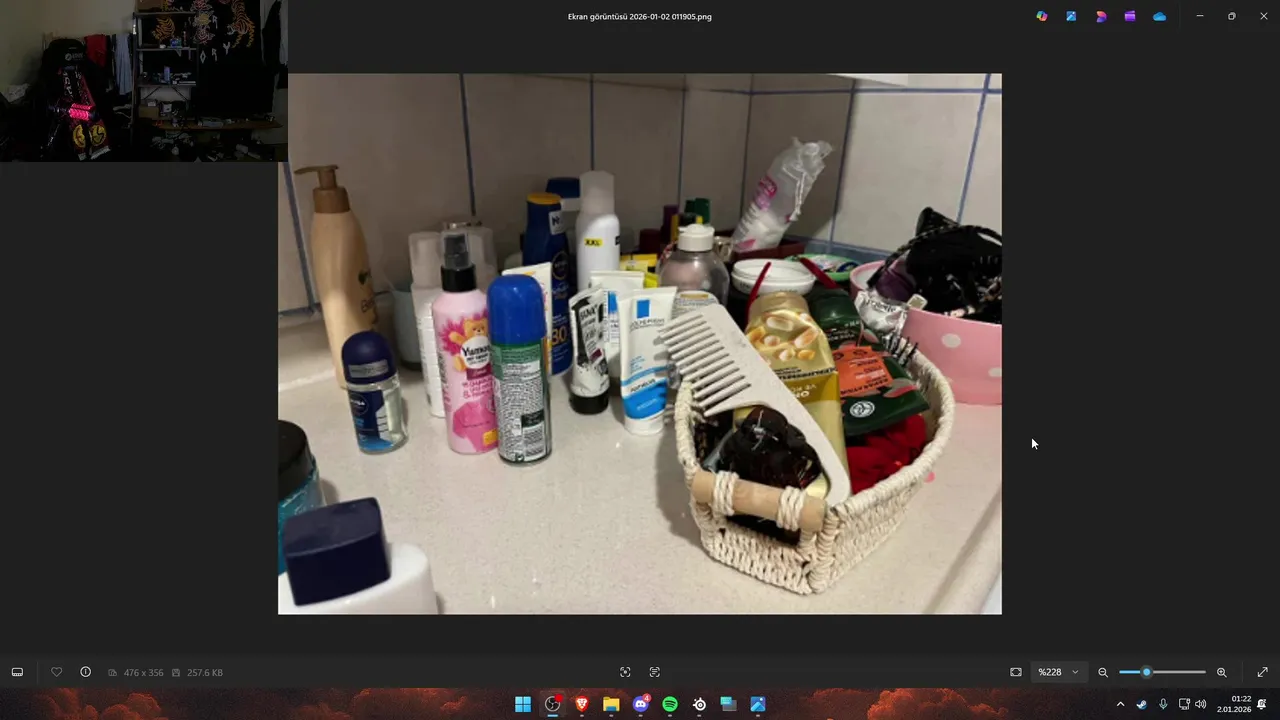Minimize the Photos window
Viewport: 1280px width, 720px height.
1200,16
